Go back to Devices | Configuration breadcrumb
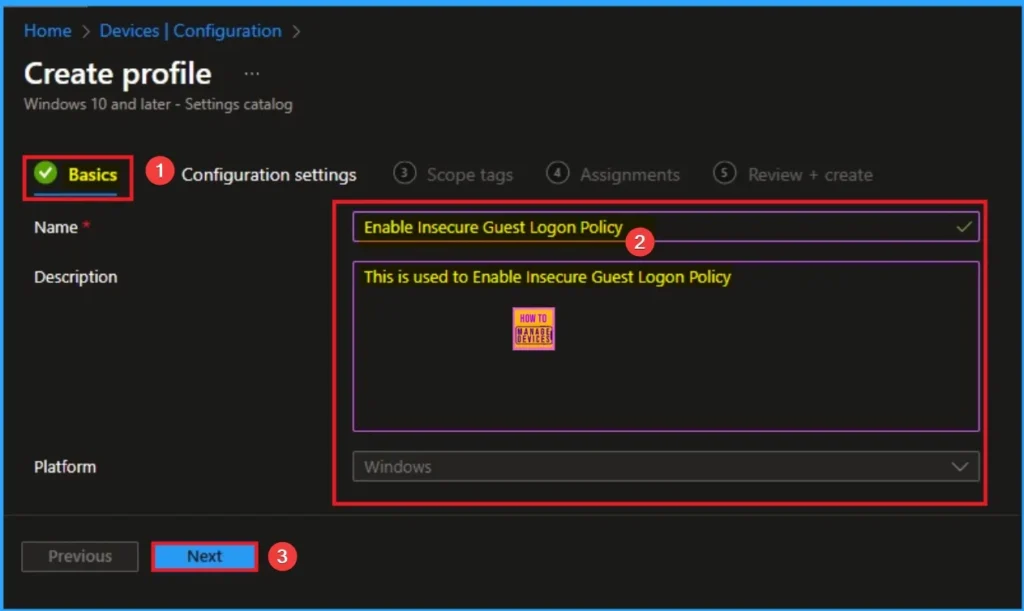 [190, 31]
